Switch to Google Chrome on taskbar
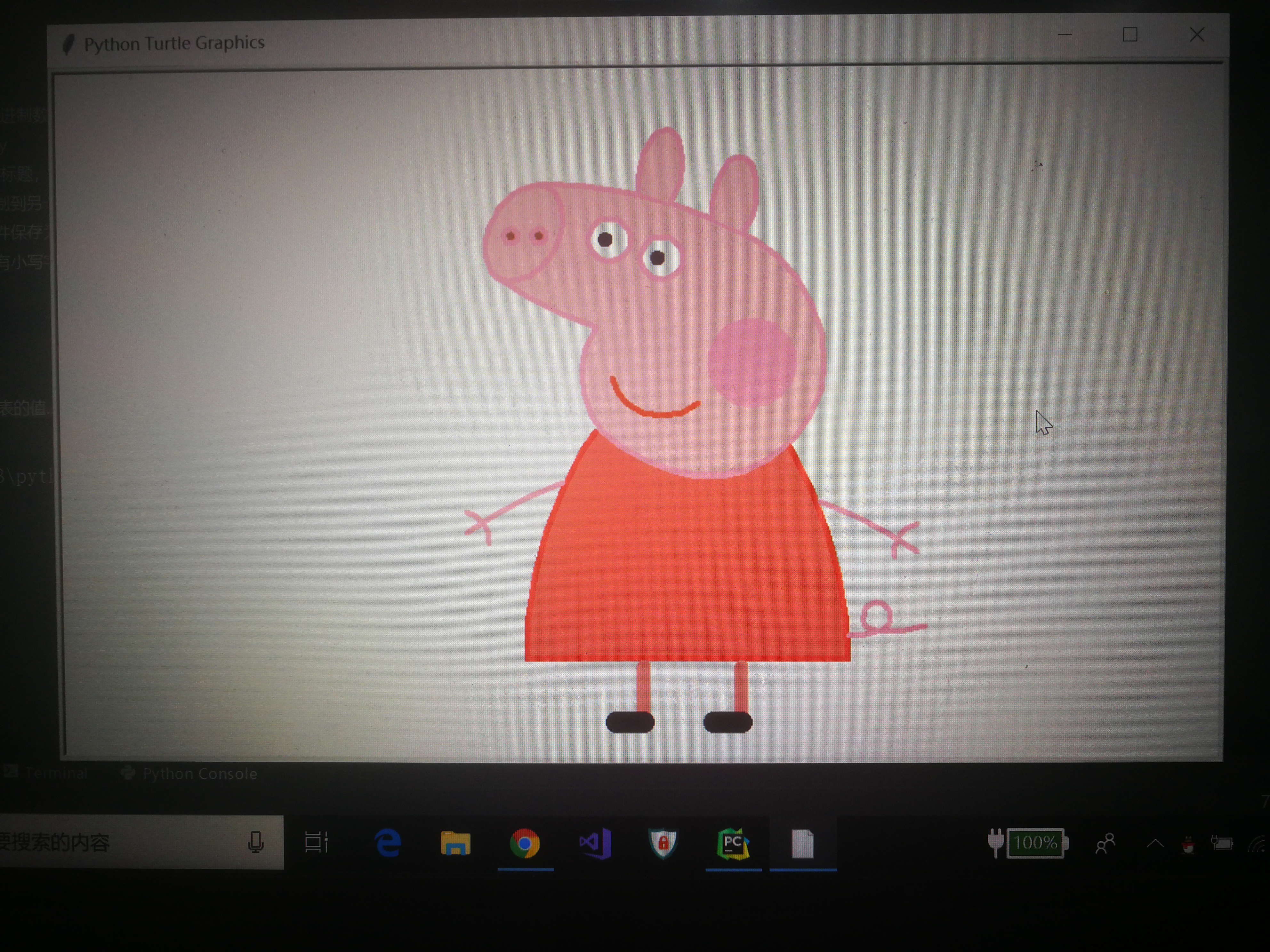 (x=525, y=844)
